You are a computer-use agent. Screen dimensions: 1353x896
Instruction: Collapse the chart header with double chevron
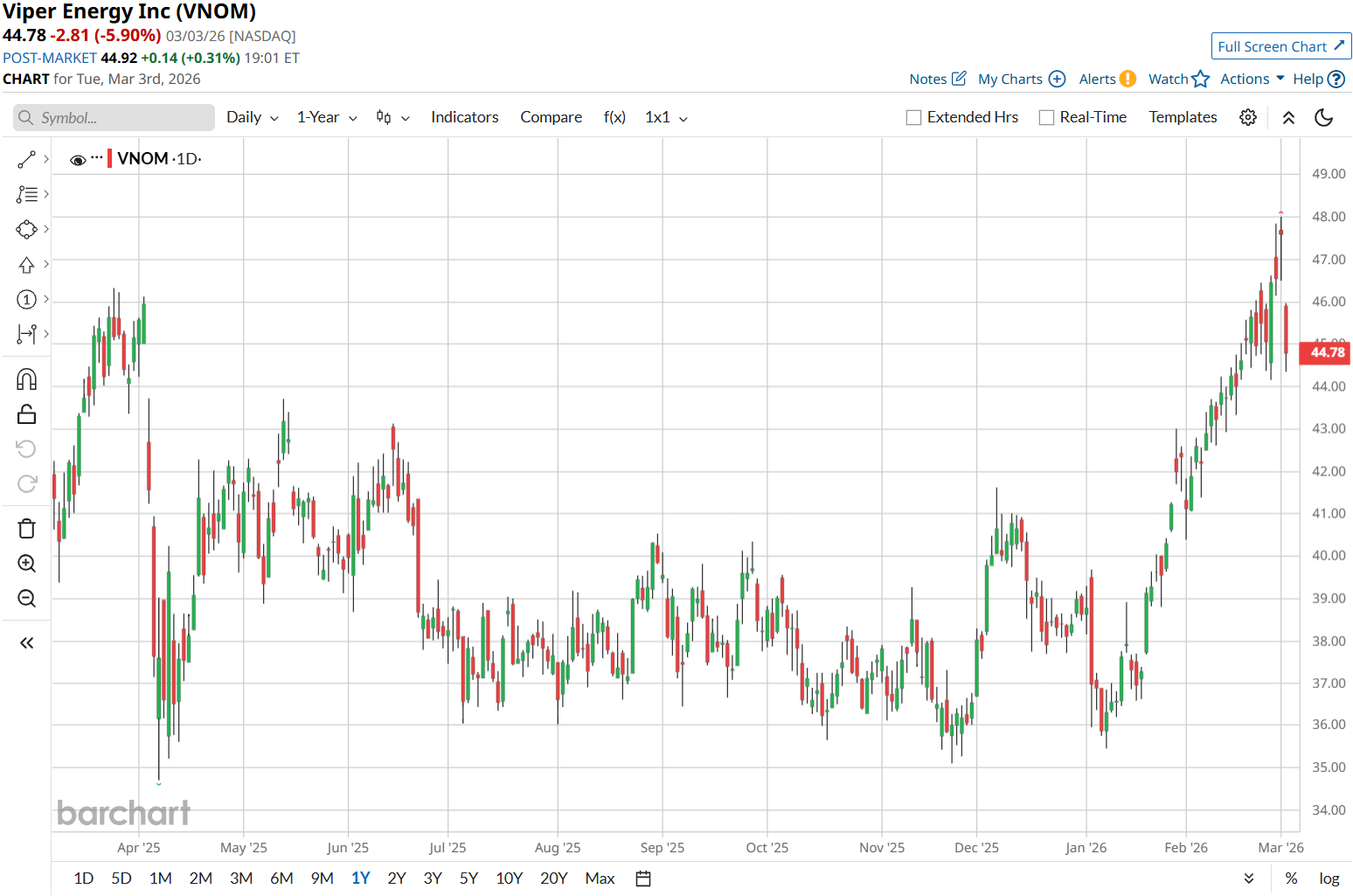tap(1288, 117)
